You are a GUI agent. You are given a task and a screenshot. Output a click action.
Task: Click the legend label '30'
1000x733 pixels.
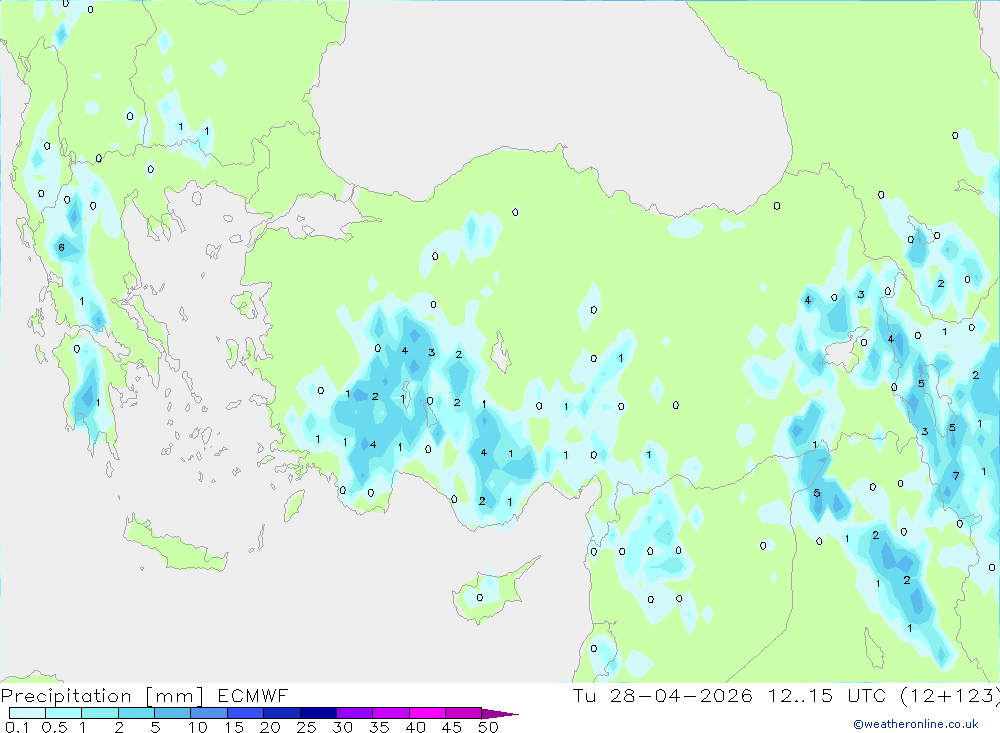click(342, 727)
